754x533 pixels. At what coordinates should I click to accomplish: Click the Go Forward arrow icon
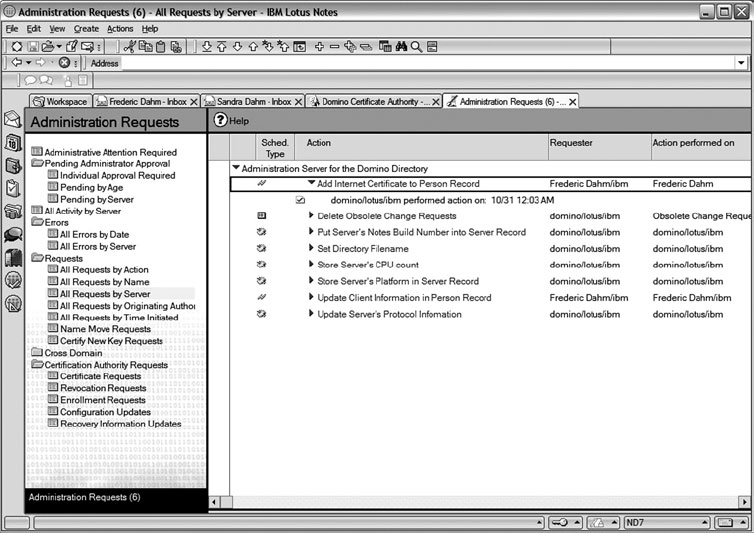(40, 63)
